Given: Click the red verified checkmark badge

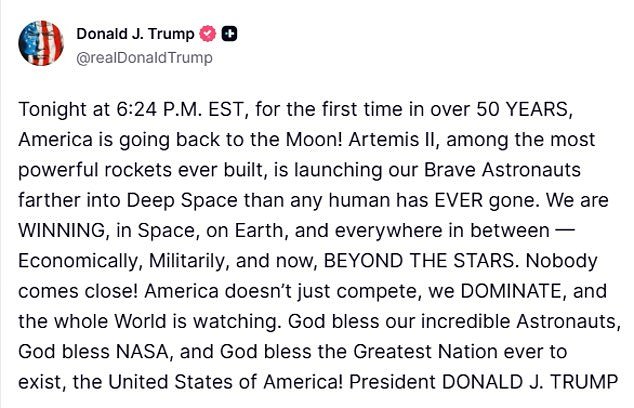Looking at the screenshot, I should (208, 33).
